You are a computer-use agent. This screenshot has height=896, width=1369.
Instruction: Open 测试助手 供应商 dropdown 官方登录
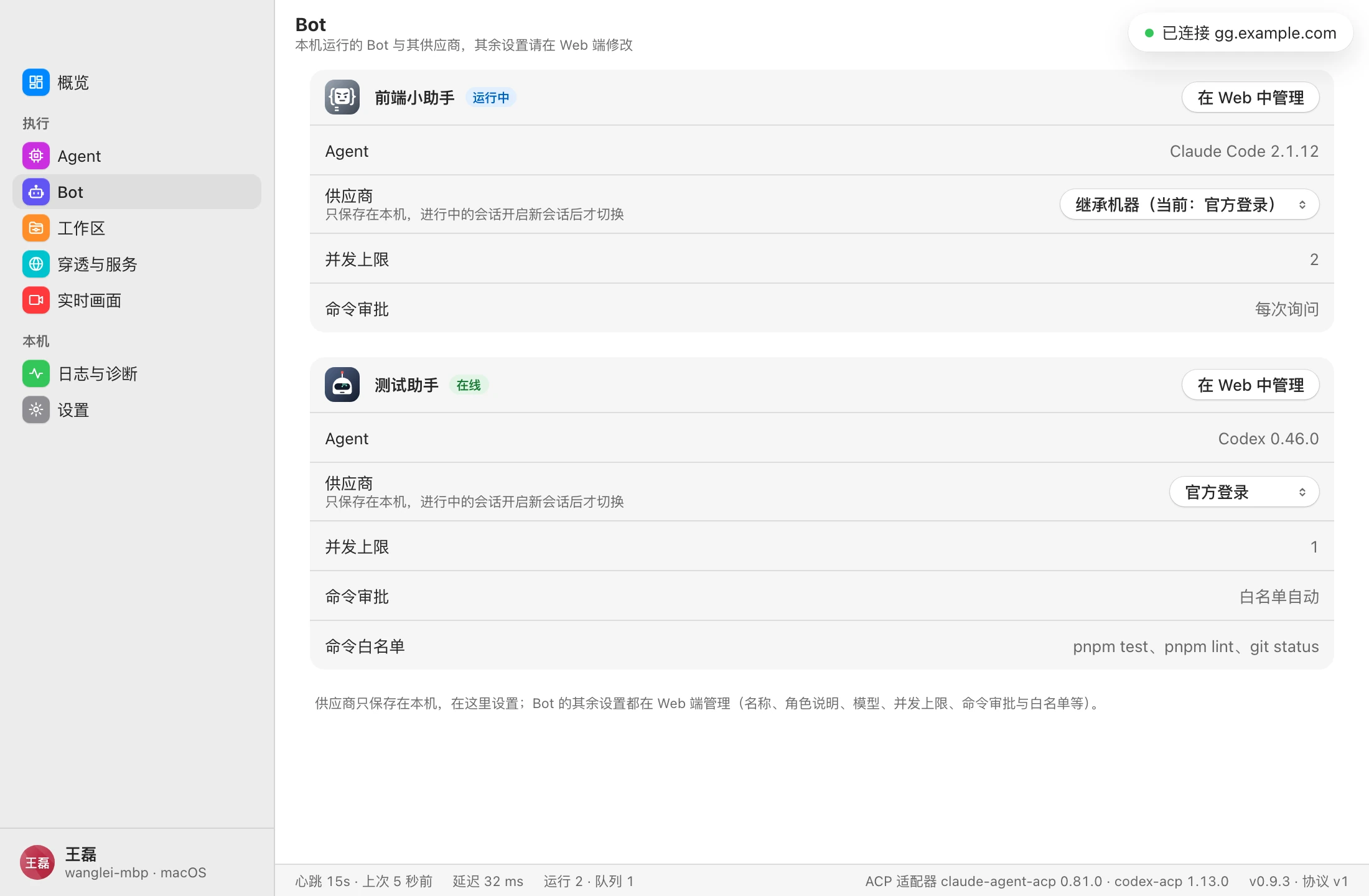[1244, 492]
